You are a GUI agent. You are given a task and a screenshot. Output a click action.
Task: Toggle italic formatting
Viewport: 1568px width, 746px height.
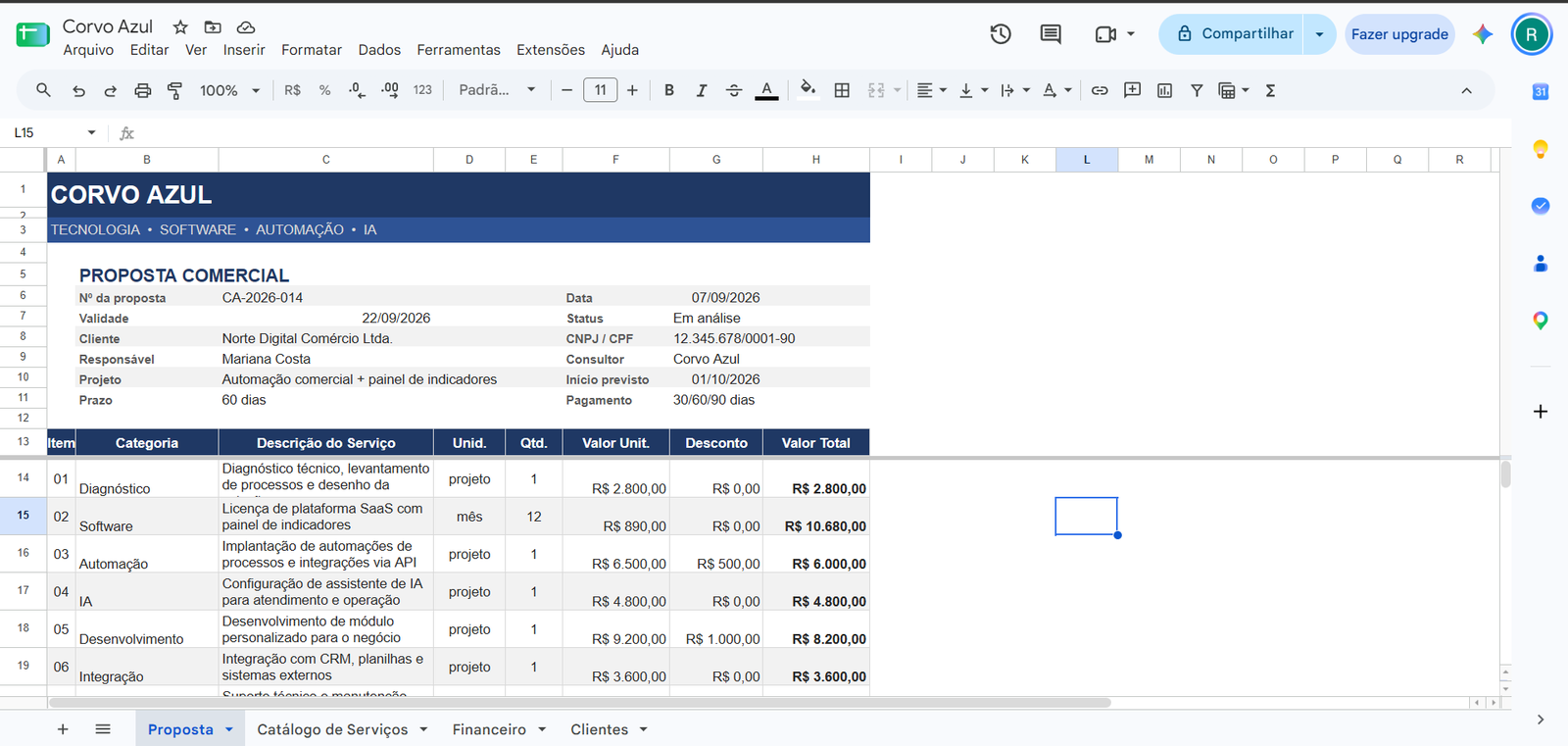point(702,90)
